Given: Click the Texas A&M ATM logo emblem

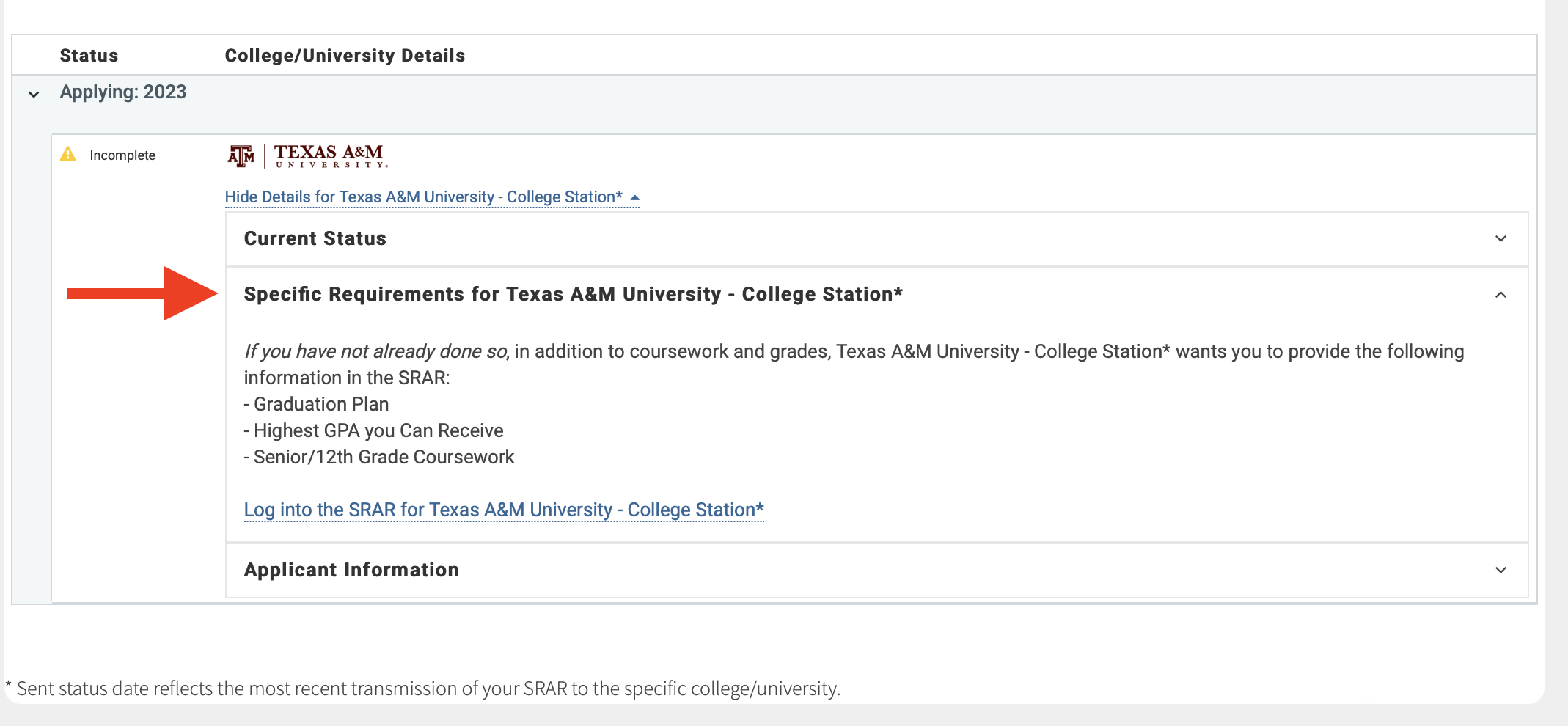Looking at the screenshot, I should tap(241, 155).
